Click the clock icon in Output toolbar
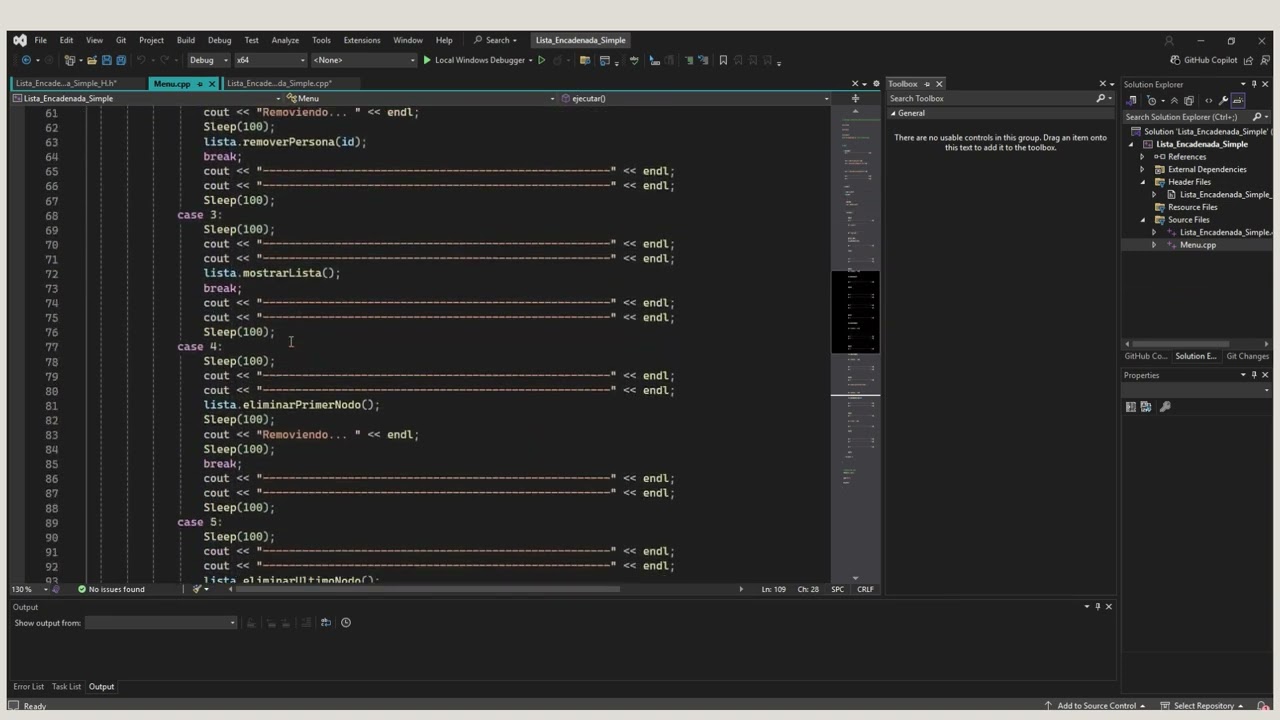The width and height of the screenshot is (1280, 720). tap(346, 623)
